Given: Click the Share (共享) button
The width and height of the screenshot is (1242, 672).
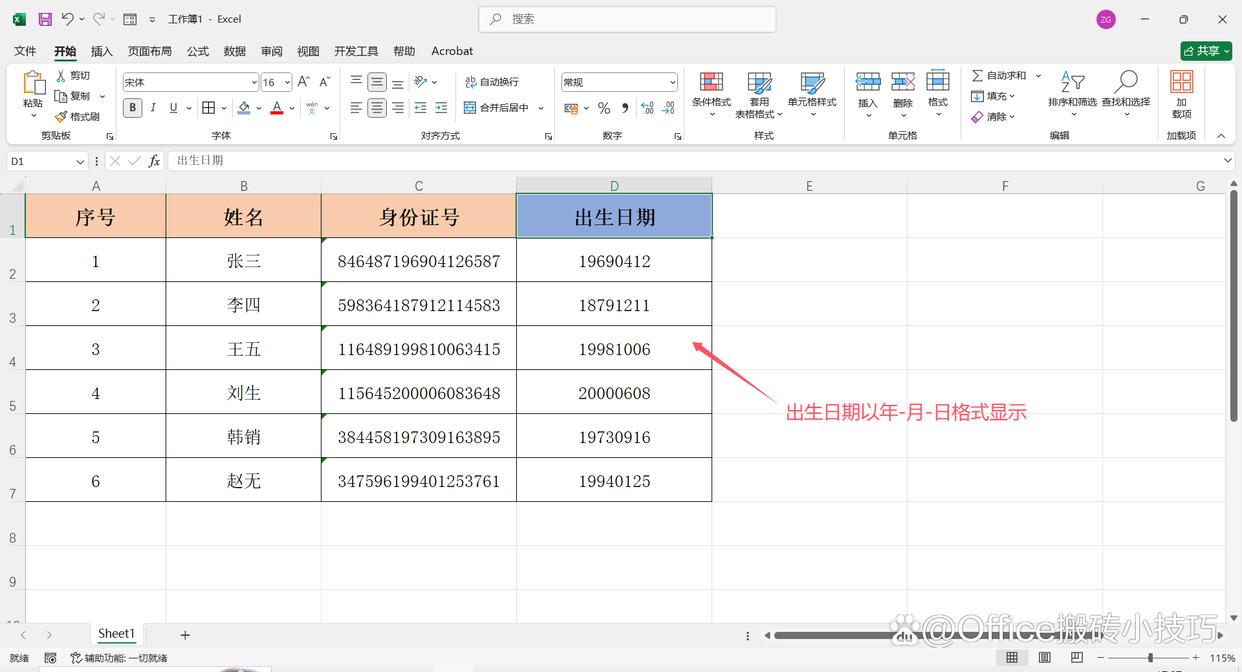Looking at the screenshot, I should tap(1205, 51).
